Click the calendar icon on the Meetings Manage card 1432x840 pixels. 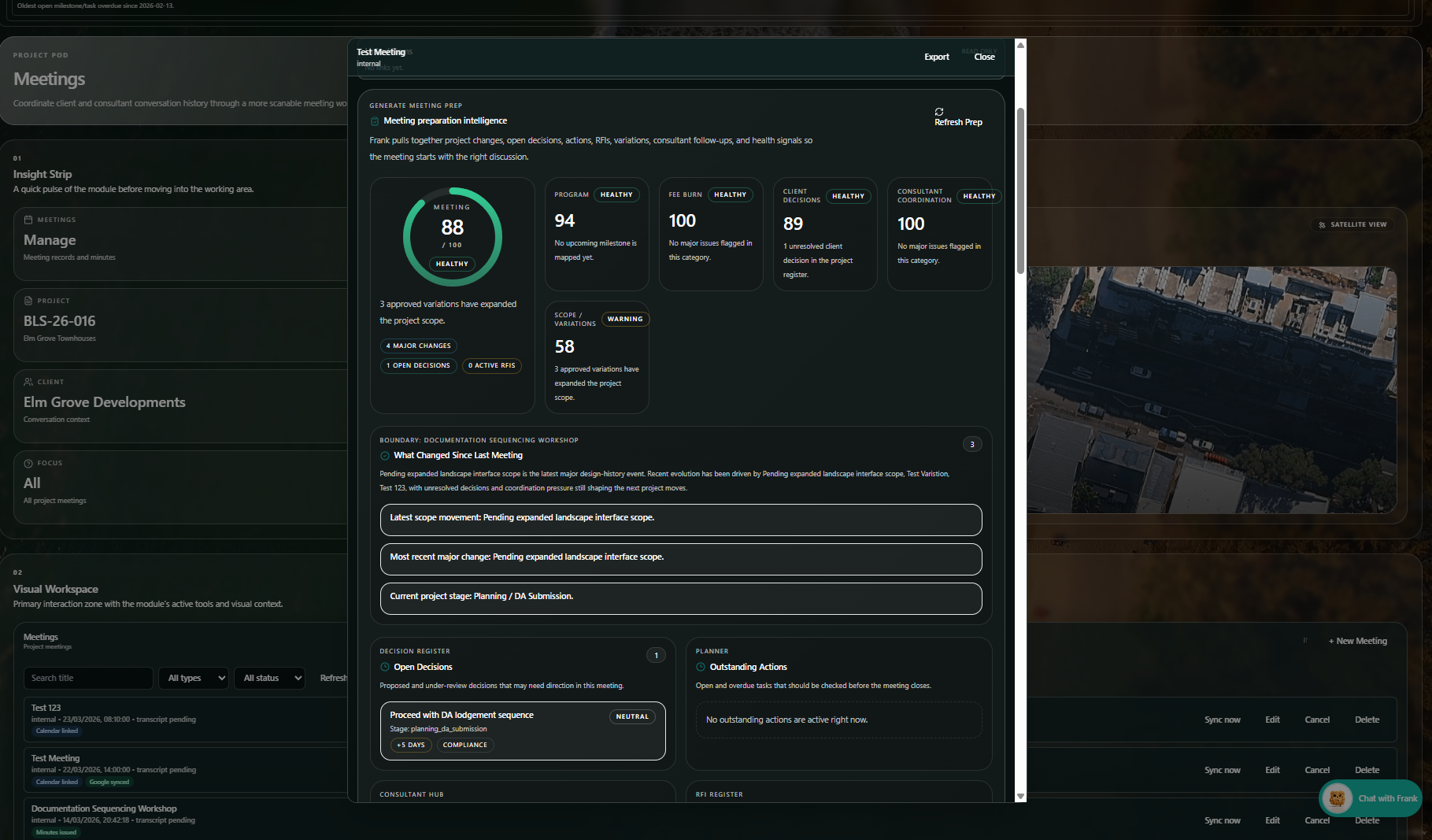[x=29, y=220]
